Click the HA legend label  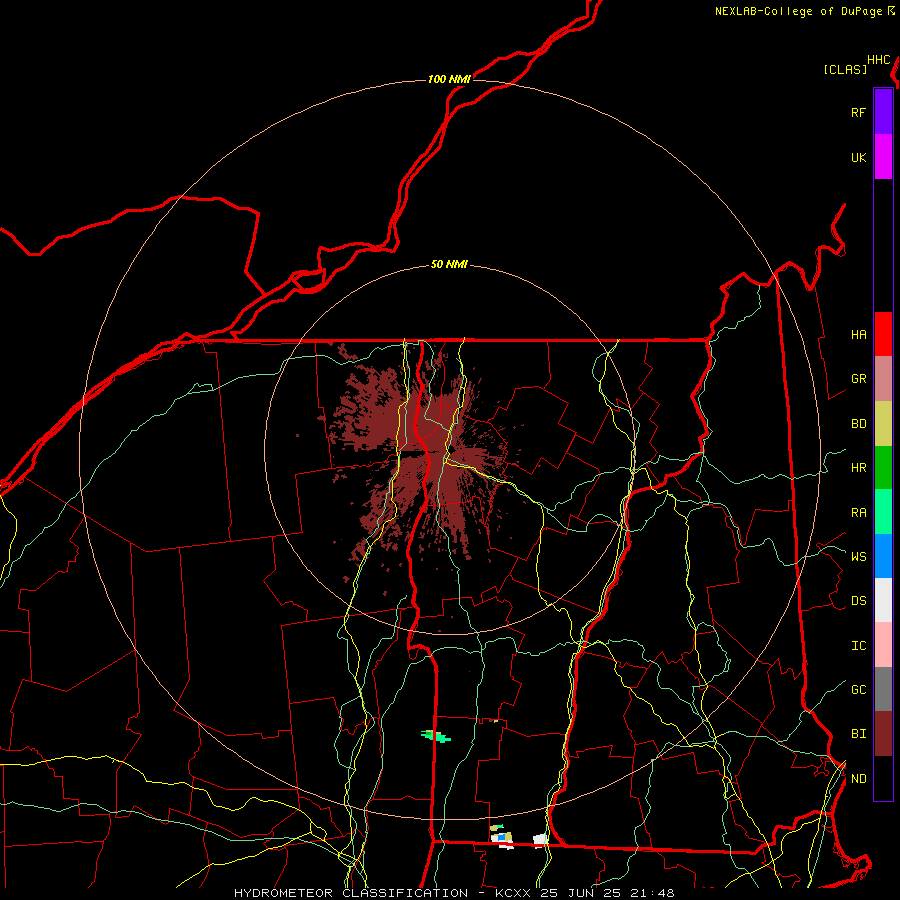point(858,334)
